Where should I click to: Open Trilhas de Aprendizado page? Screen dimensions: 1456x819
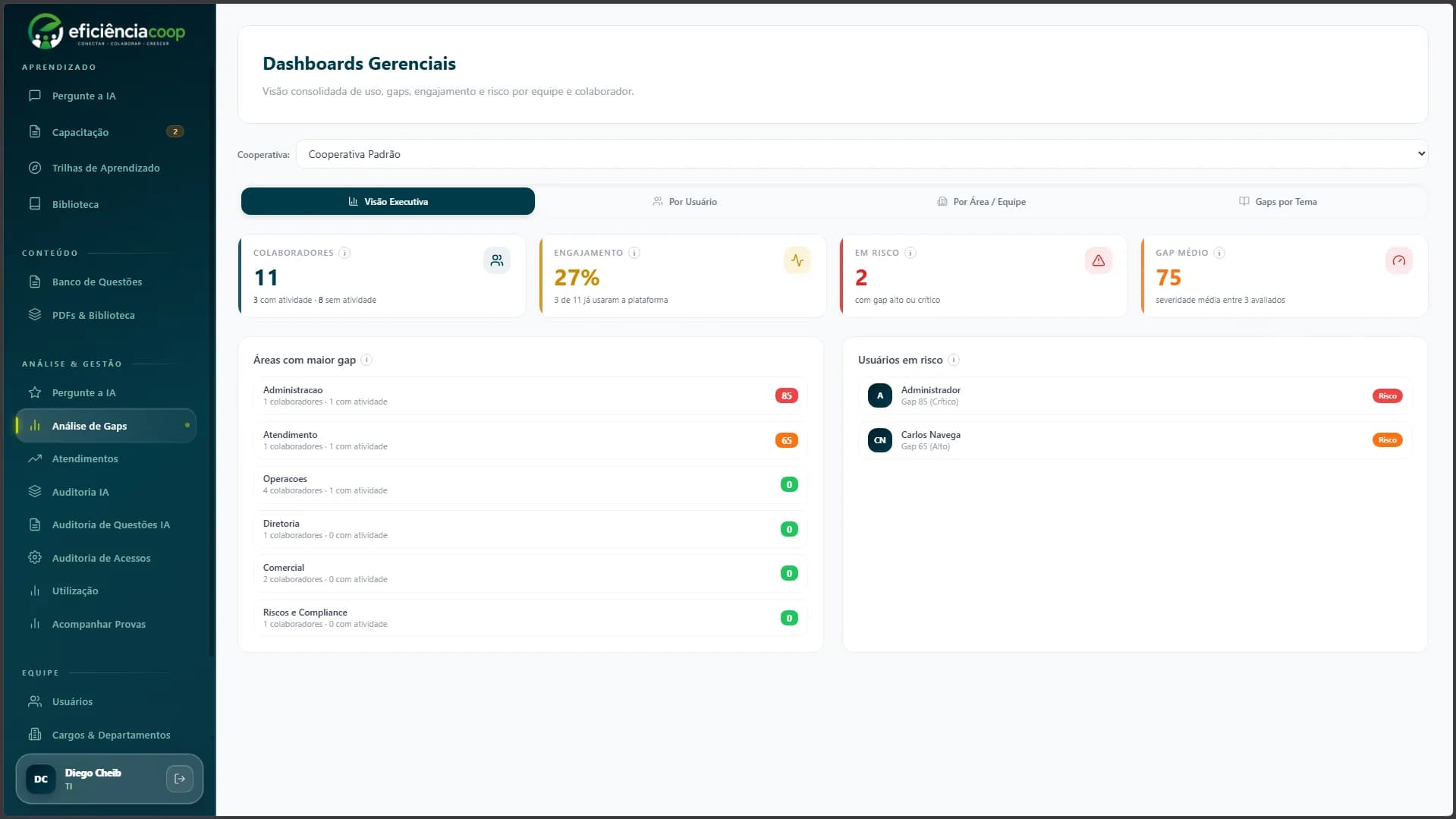106,168
